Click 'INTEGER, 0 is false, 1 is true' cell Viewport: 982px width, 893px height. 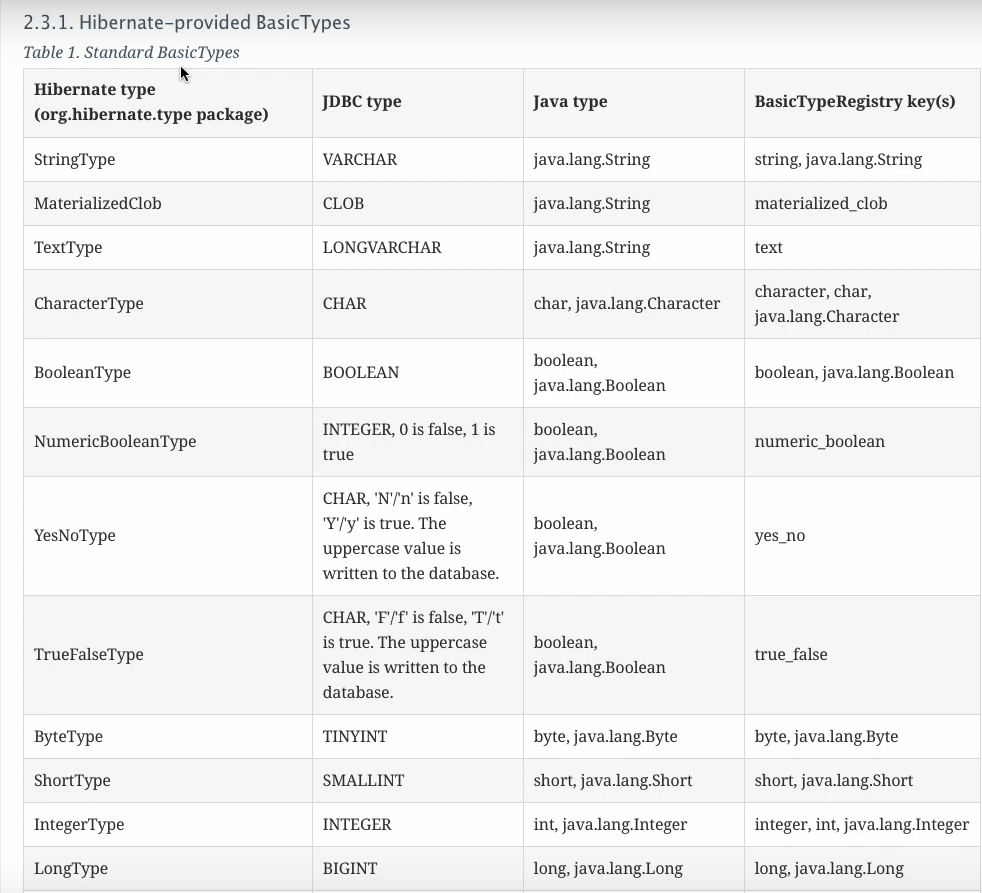point(418,441)
